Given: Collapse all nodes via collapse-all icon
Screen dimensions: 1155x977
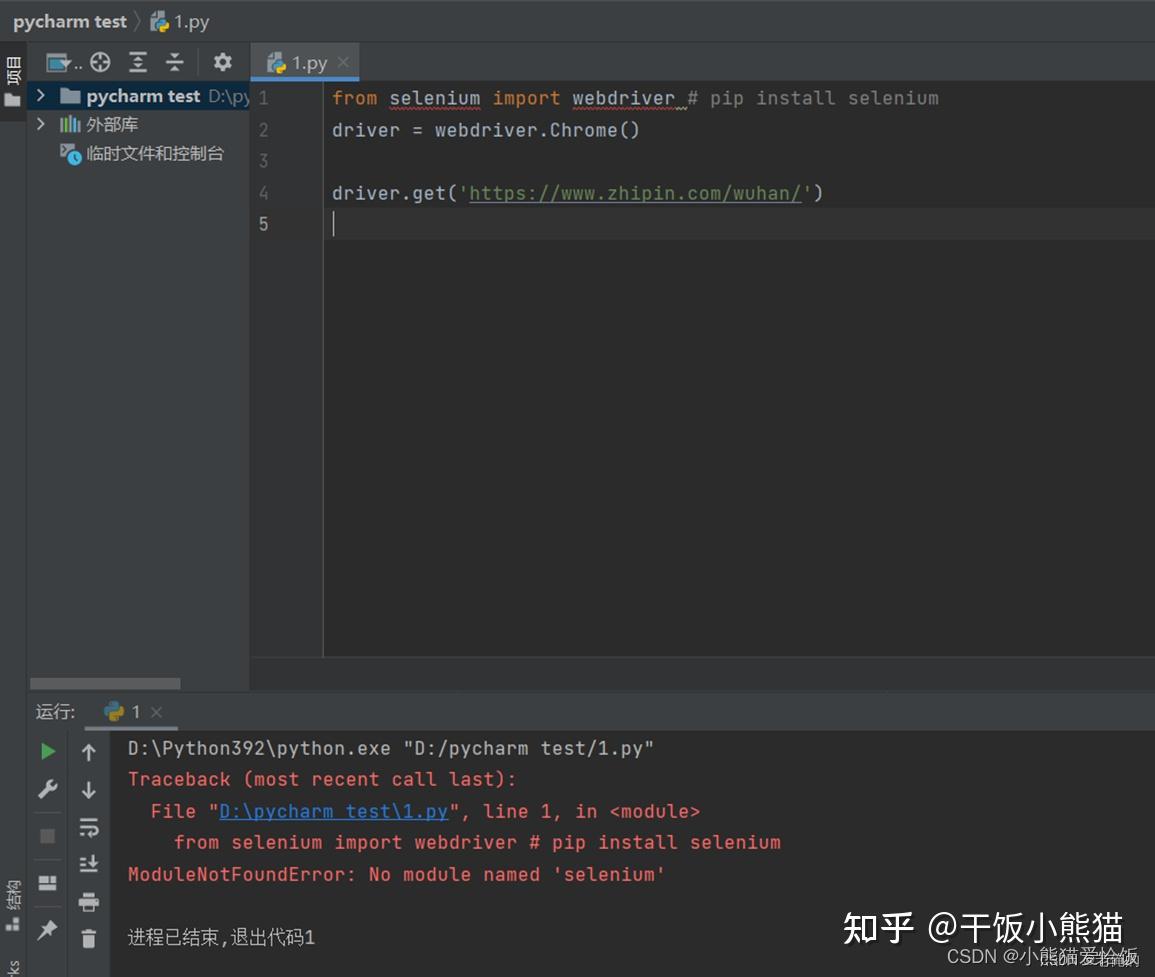Looking at the screenshot, I should tap(175, 61).
